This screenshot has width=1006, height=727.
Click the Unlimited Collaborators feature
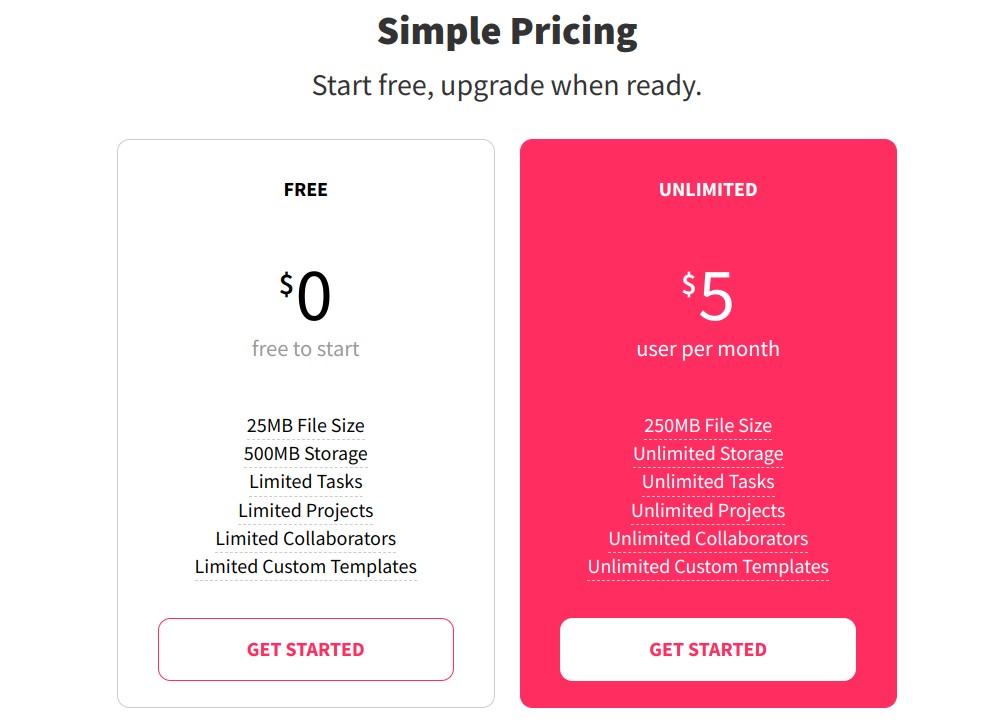(708, 539)
